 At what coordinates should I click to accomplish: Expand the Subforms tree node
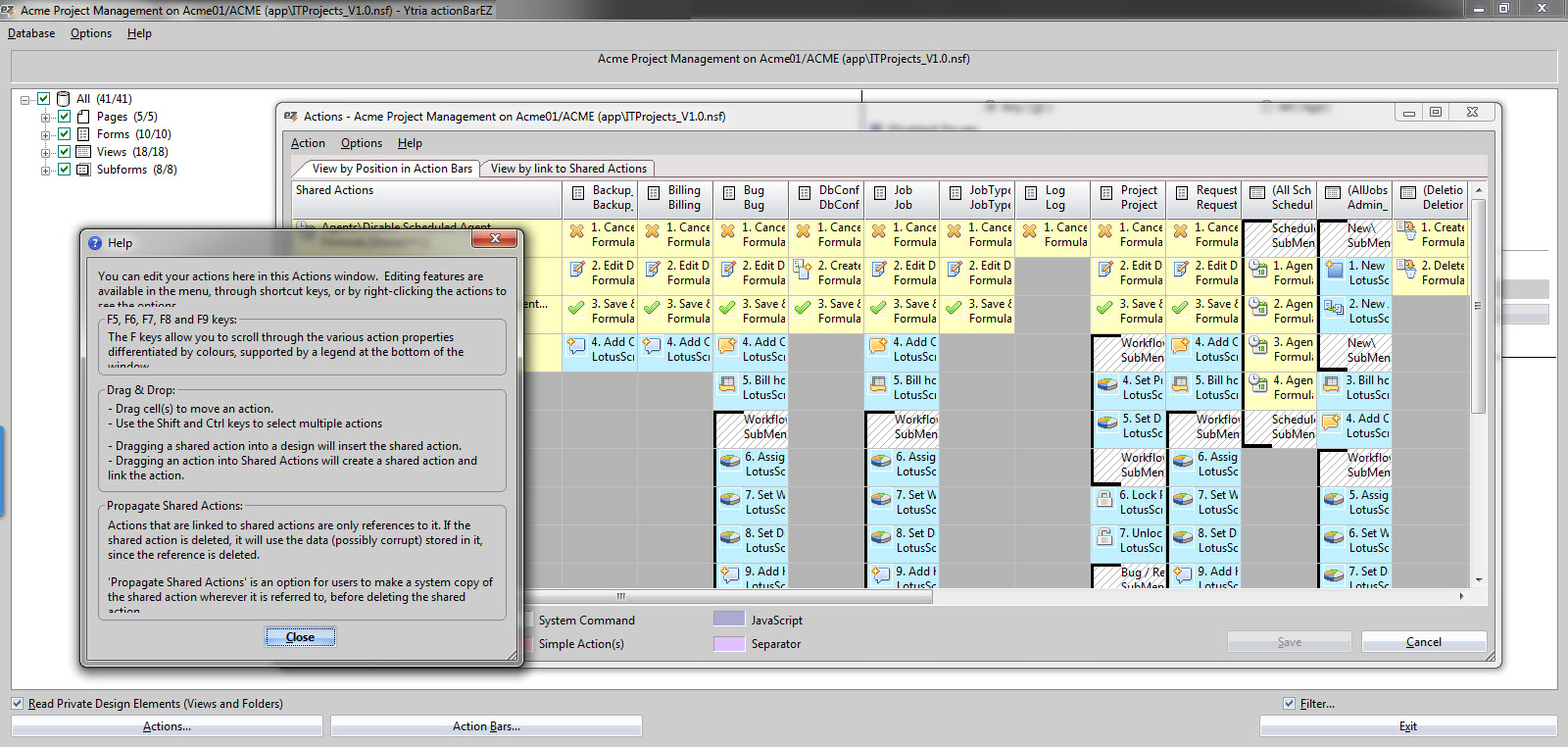[x=45, y=170]
